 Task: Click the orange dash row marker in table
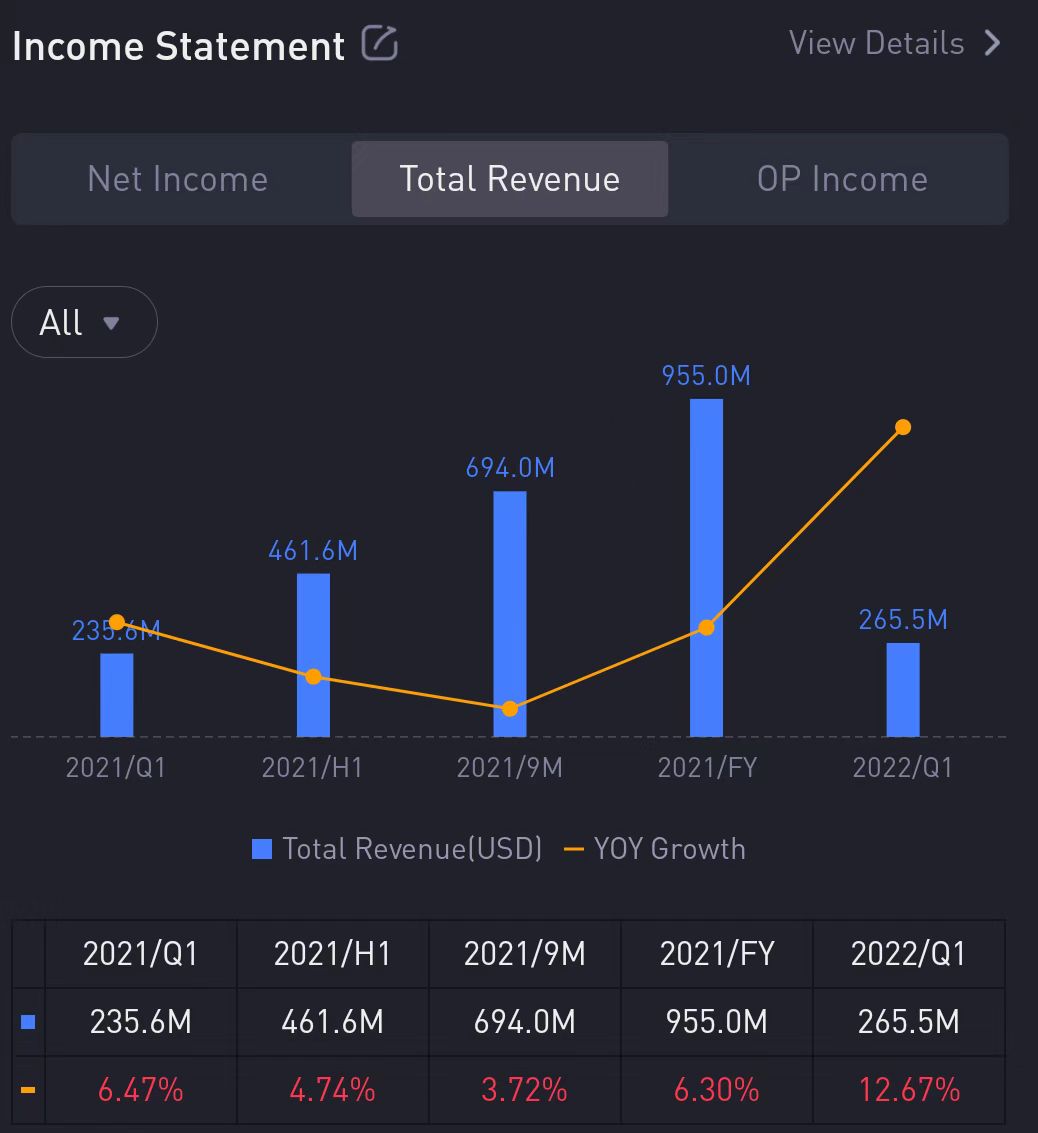(x=28, y=1089)
